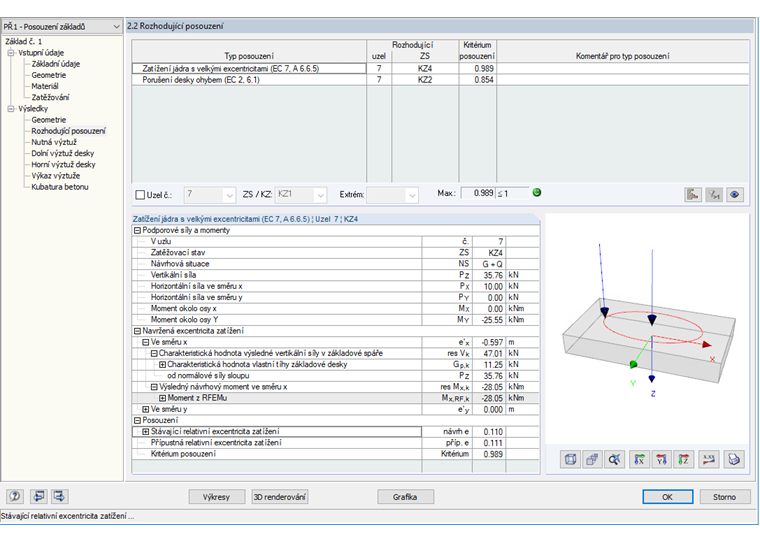Select Geometrie under Vstupní údaje
760x542 pixels.
click(x=48, y=75)
